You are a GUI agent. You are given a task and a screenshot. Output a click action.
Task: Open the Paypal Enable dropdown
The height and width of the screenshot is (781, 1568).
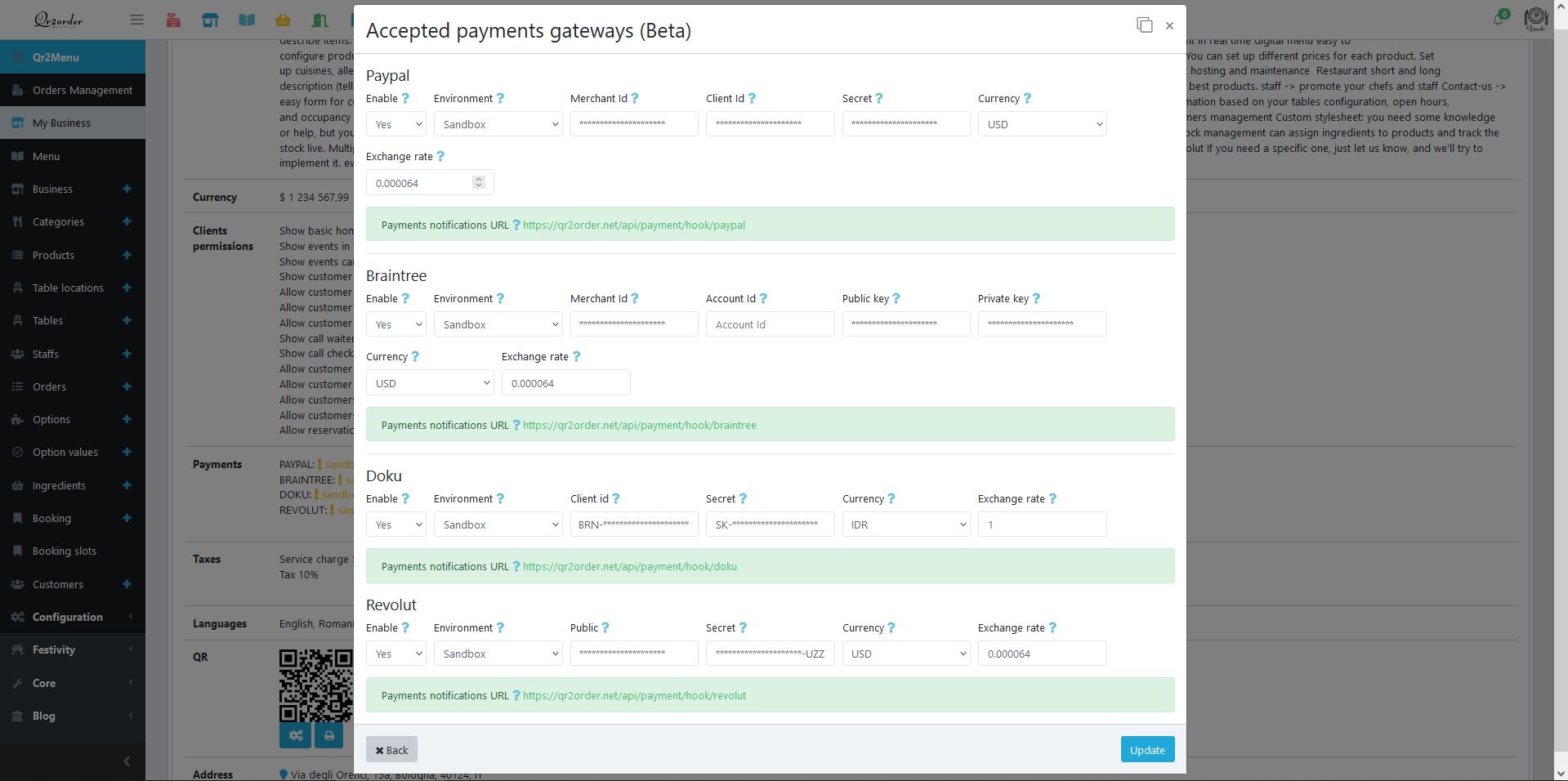click(395, 124)
